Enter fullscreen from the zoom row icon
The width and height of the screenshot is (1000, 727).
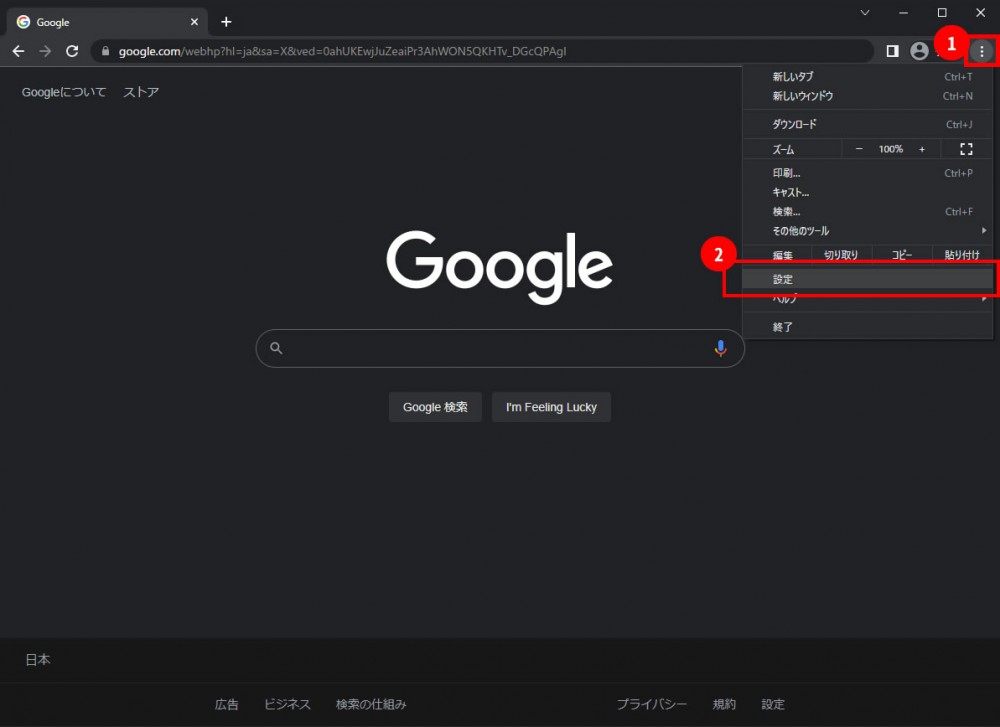point(966,149)
